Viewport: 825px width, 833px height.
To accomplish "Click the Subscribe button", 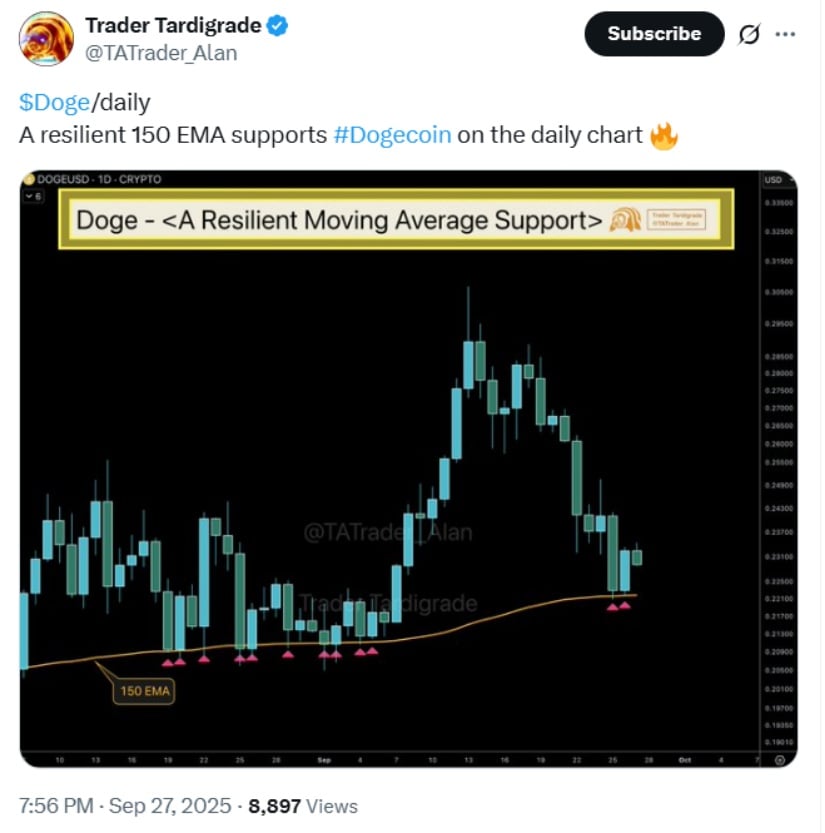I will [x=654, y=33].
